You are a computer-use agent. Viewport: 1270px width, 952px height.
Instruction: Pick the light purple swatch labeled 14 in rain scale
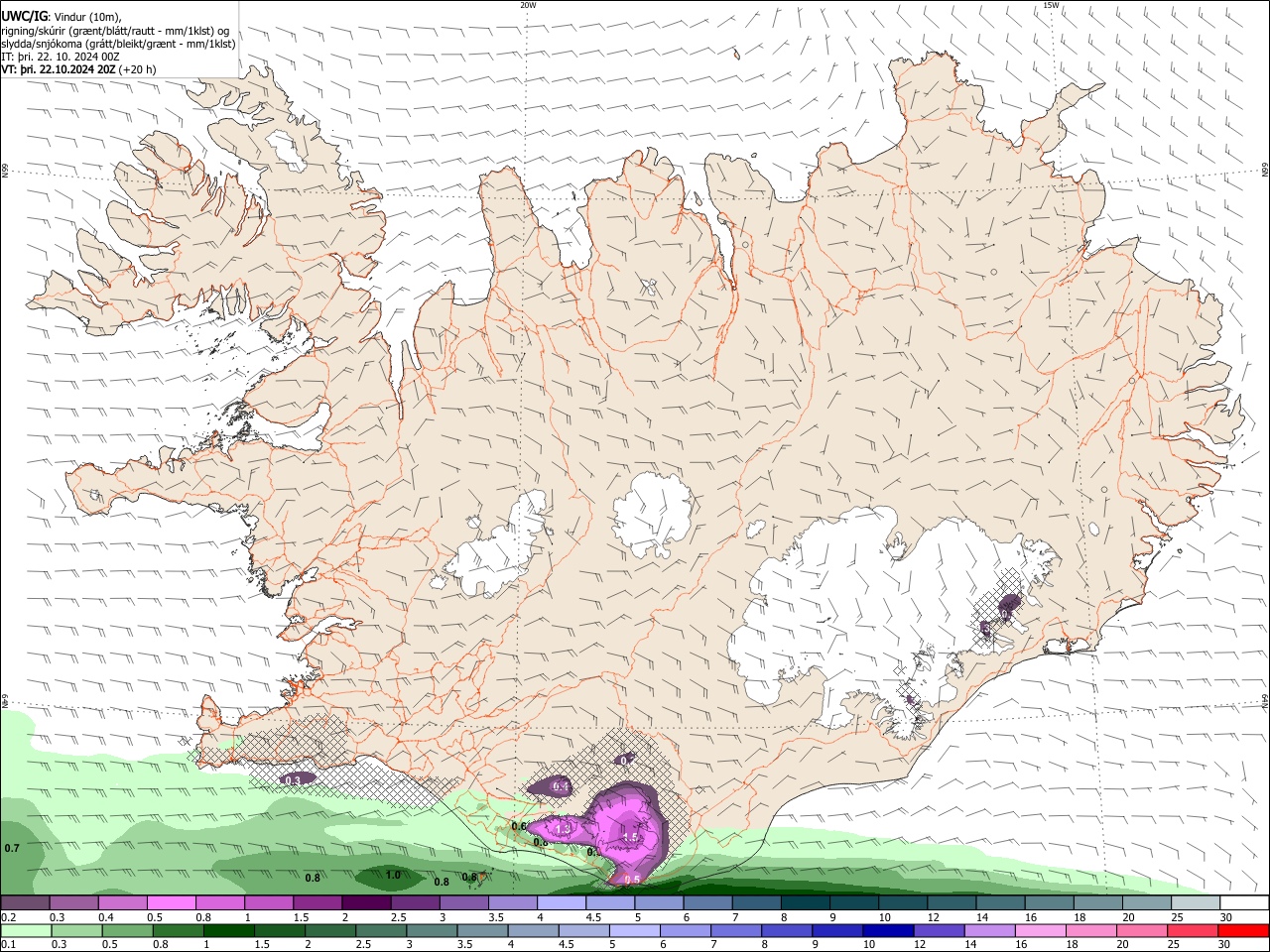989,931
